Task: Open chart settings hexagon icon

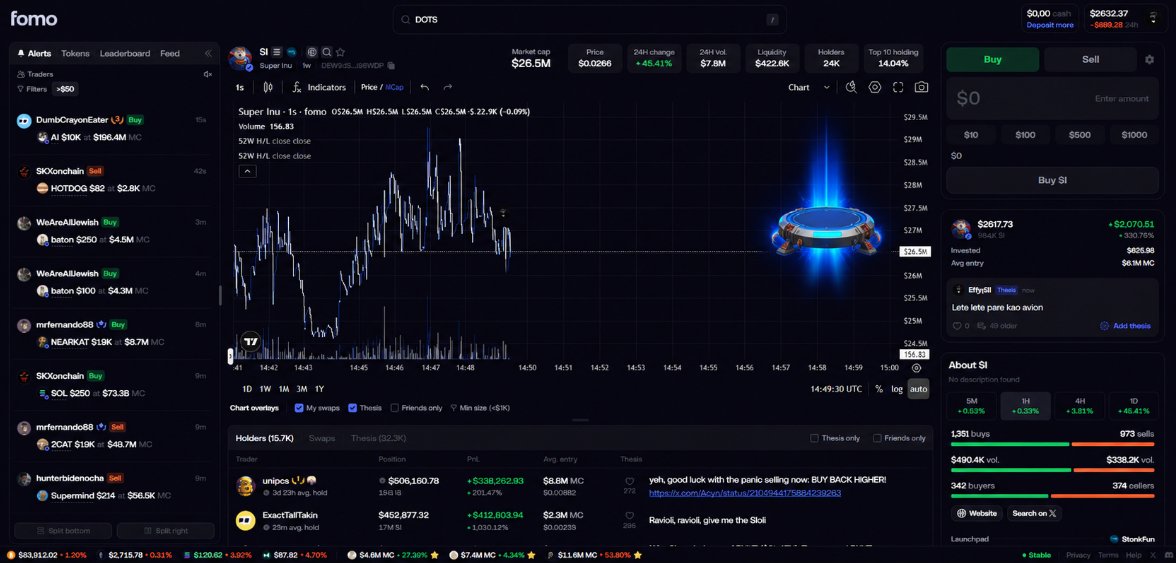Action: pos(874,87)
